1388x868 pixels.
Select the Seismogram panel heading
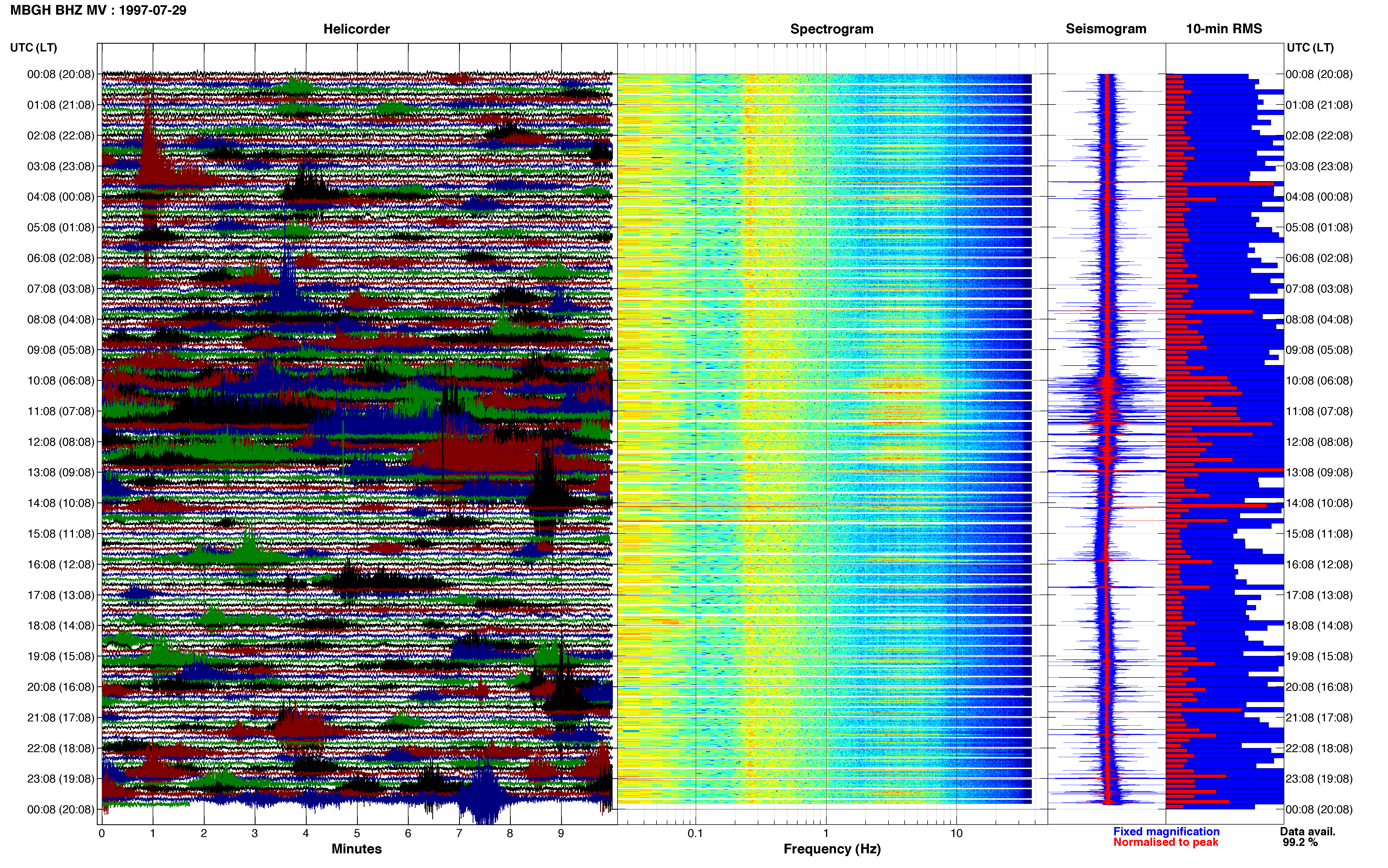1106,29
